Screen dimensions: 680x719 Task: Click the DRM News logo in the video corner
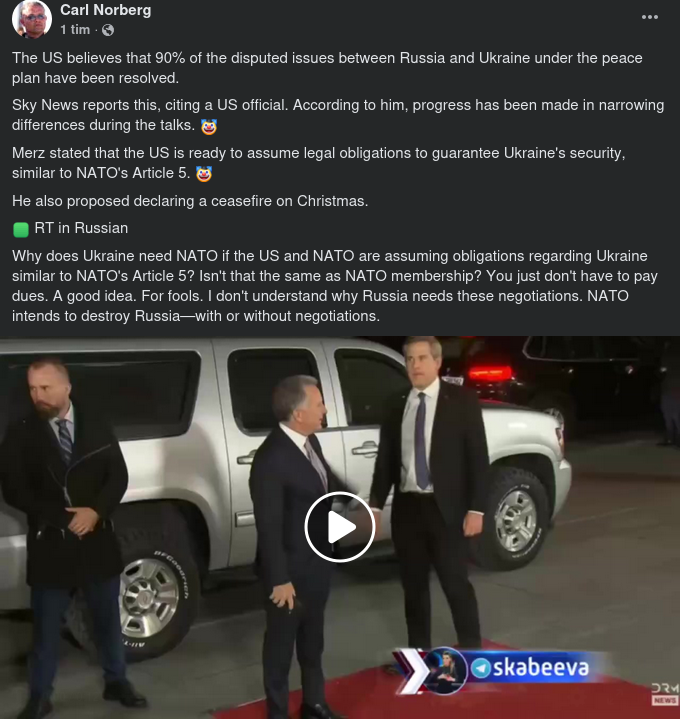665,694
